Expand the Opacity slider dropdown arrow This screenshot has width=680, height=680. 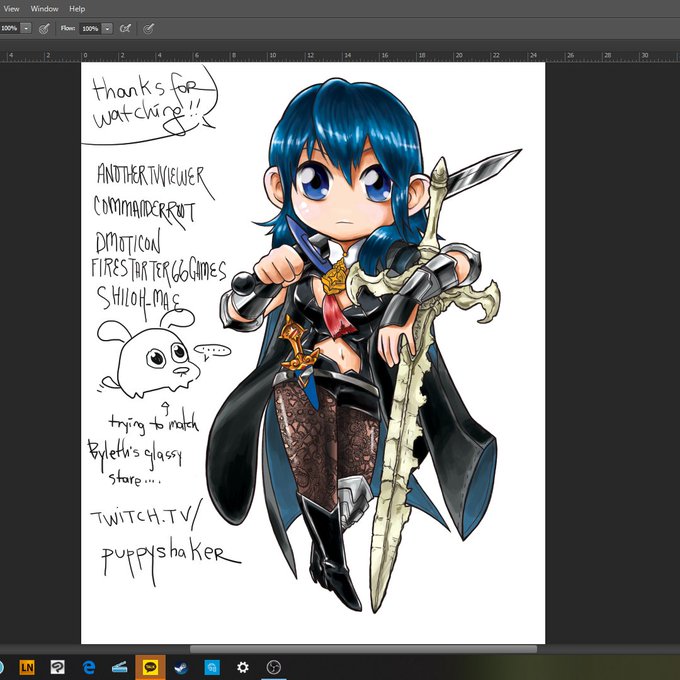(26, 29)
